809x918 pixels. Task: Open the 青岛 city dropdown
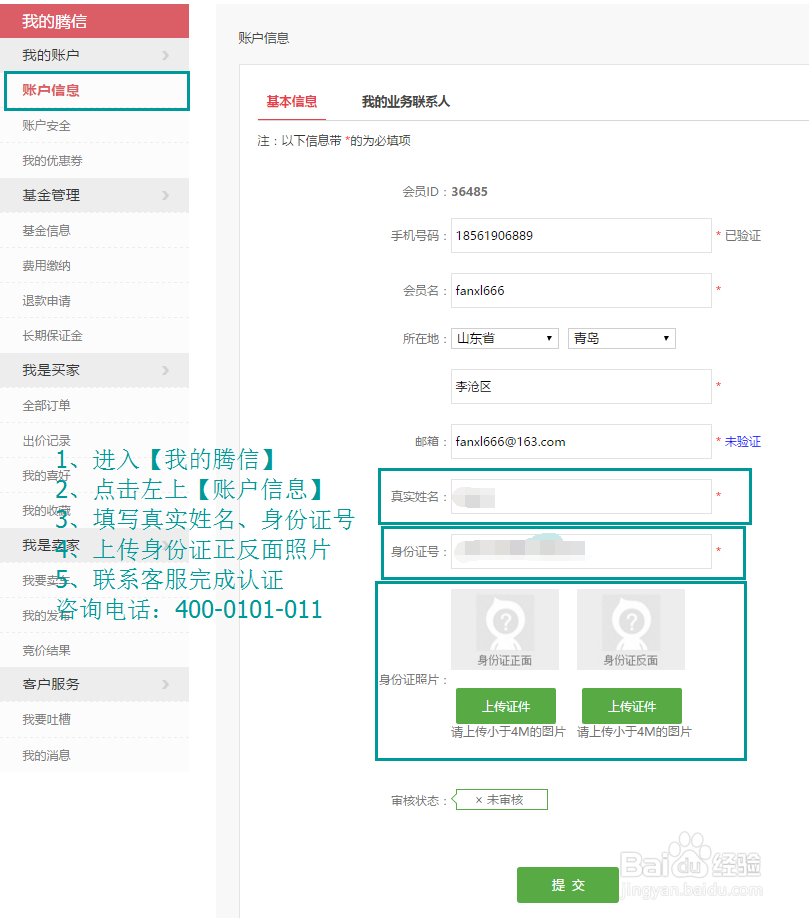621,338
